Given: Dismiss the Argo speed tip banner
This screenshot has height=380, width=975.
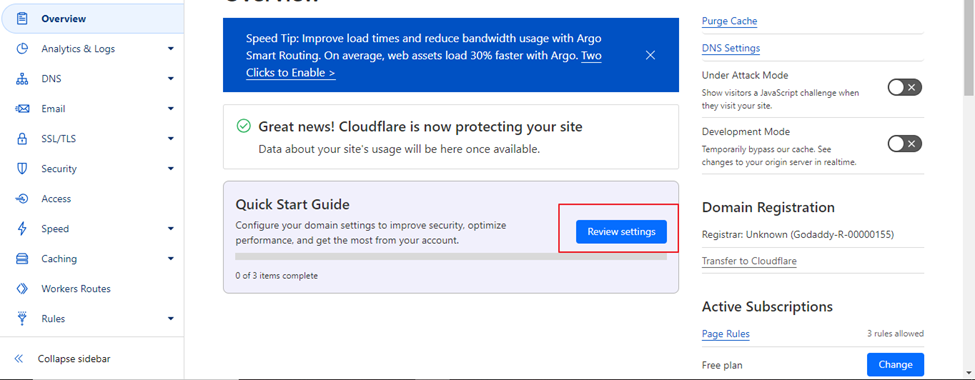Looking at the screenshot, I should [650, 55].
